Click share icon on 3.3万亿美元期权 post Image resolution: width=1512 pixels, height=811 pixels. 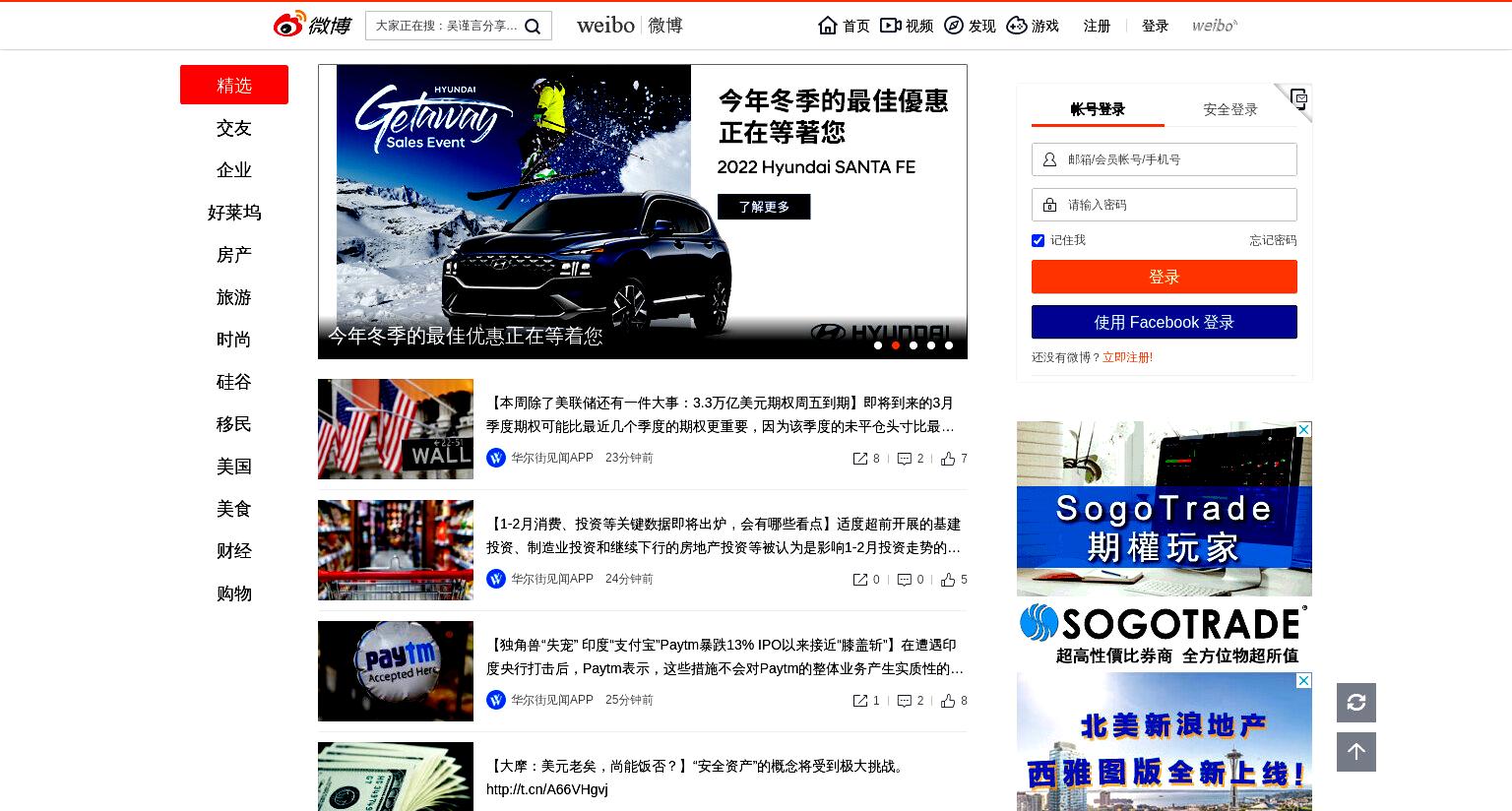[x=860, y=459]
